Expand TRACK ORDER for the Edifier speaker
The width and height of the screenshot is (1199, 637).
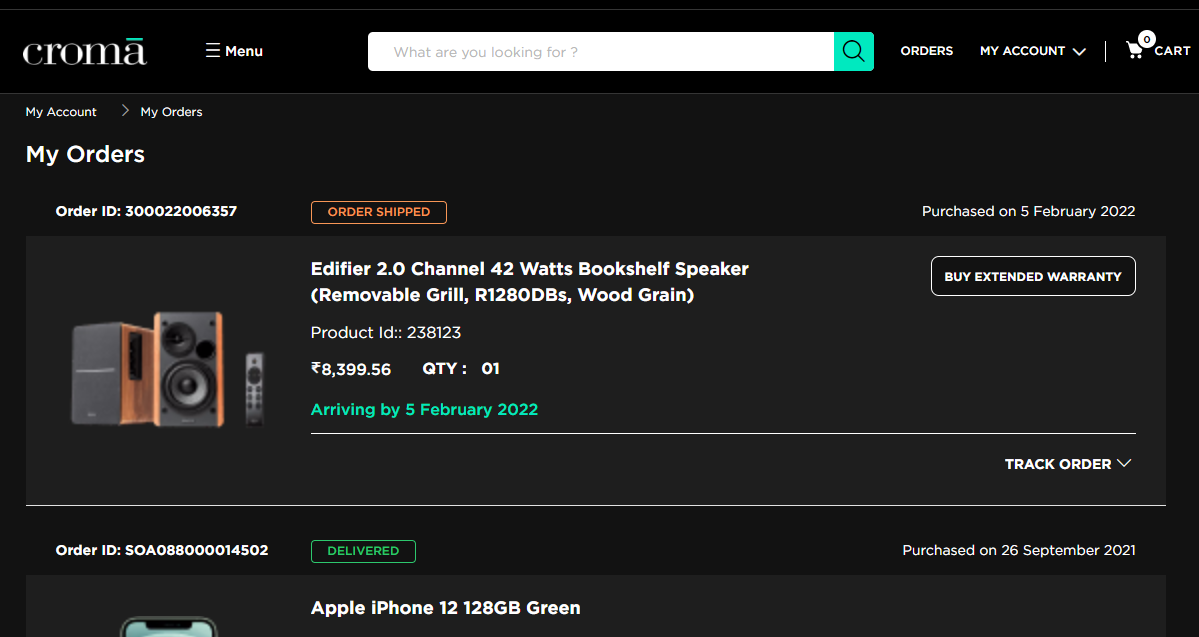coord(1067,464)
